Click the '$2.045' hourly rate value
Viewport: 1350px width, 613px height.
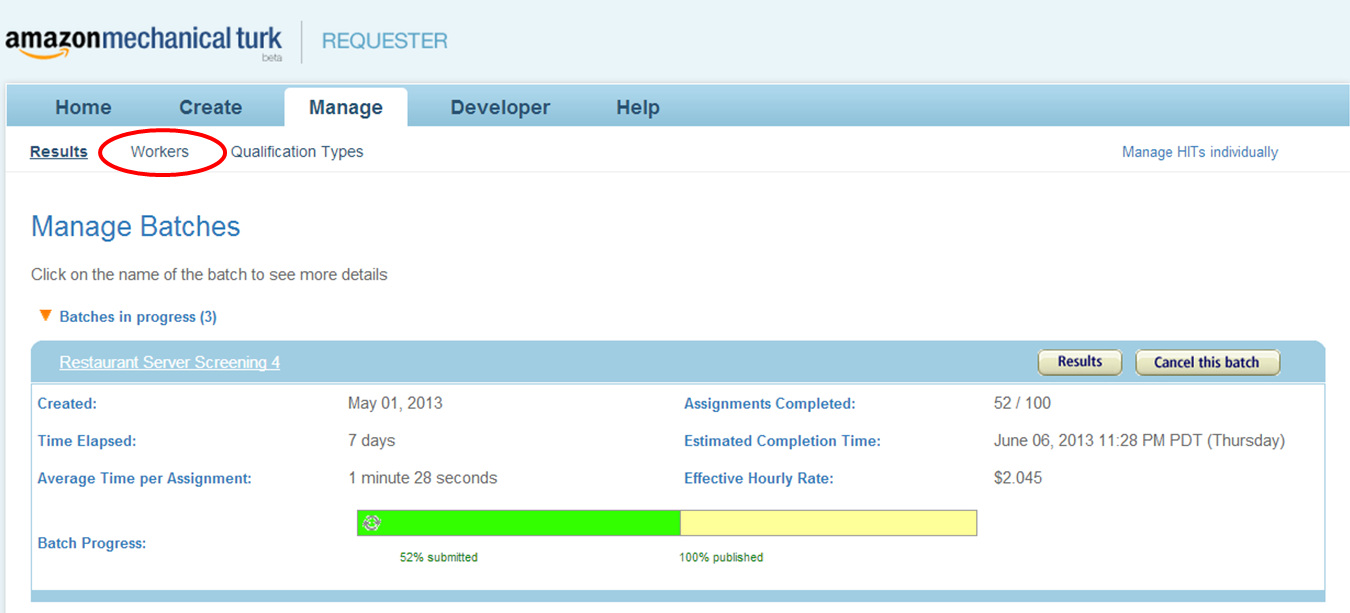click(1018, 478)
